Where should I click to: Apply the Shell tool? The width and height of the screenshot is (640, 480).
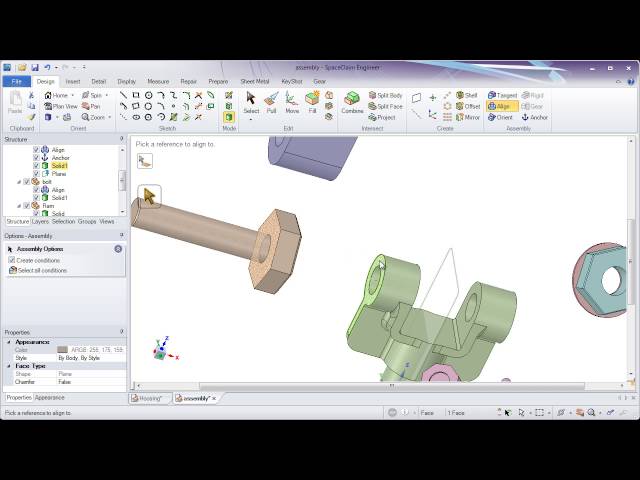[x=467, y=95]
